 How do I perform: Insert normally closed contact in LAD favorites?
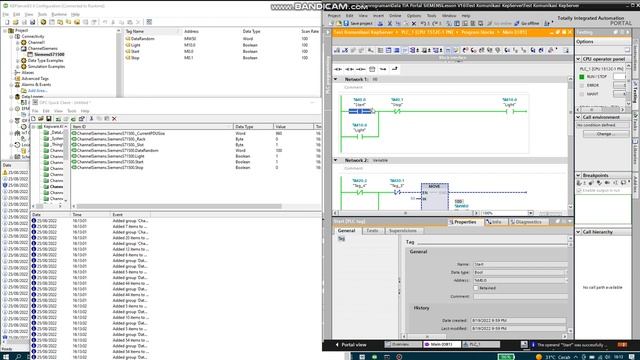(349, 69)
